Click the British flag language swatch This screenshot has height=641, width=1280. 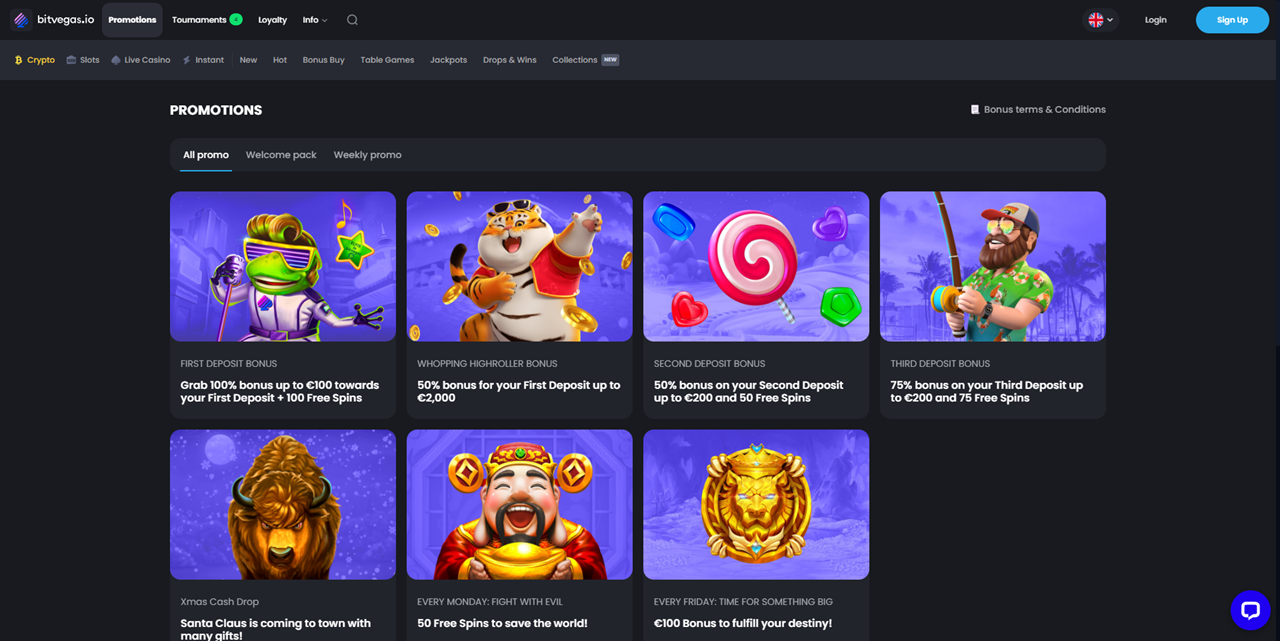coord(1094,19)
